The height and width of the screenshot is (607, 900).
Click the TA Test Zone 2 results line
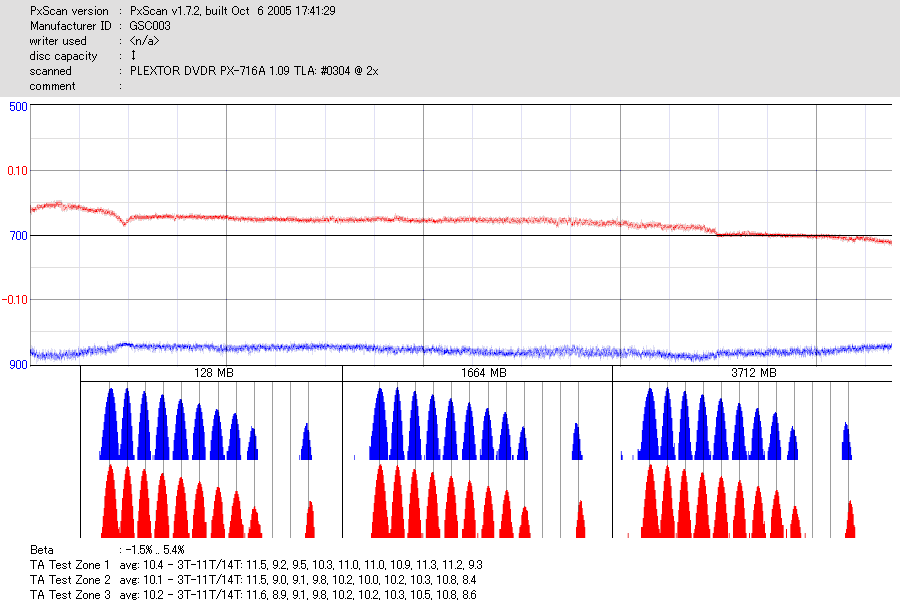(x=253, y=579)
